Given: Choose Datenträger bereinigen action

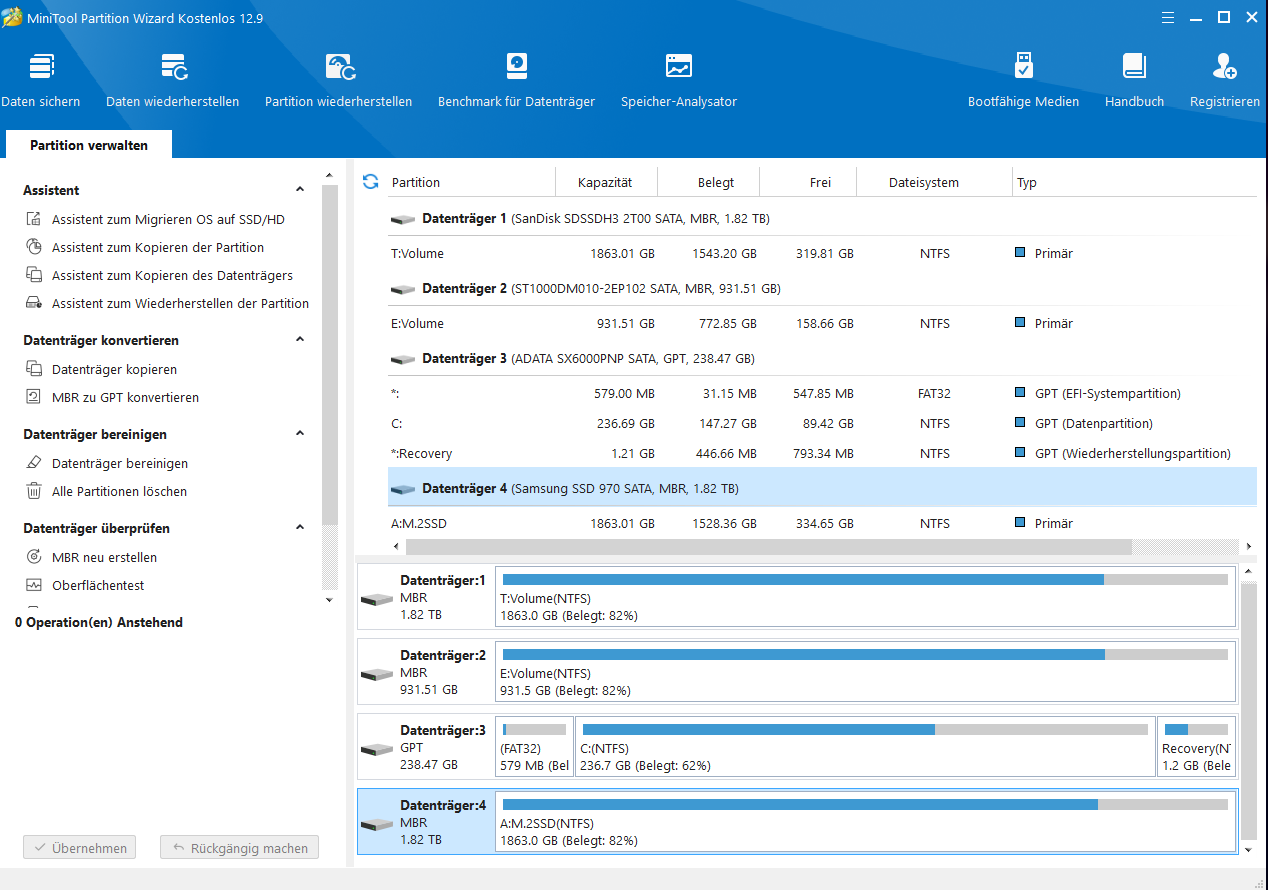Looking at the screenshot, I should click(120, 463).
